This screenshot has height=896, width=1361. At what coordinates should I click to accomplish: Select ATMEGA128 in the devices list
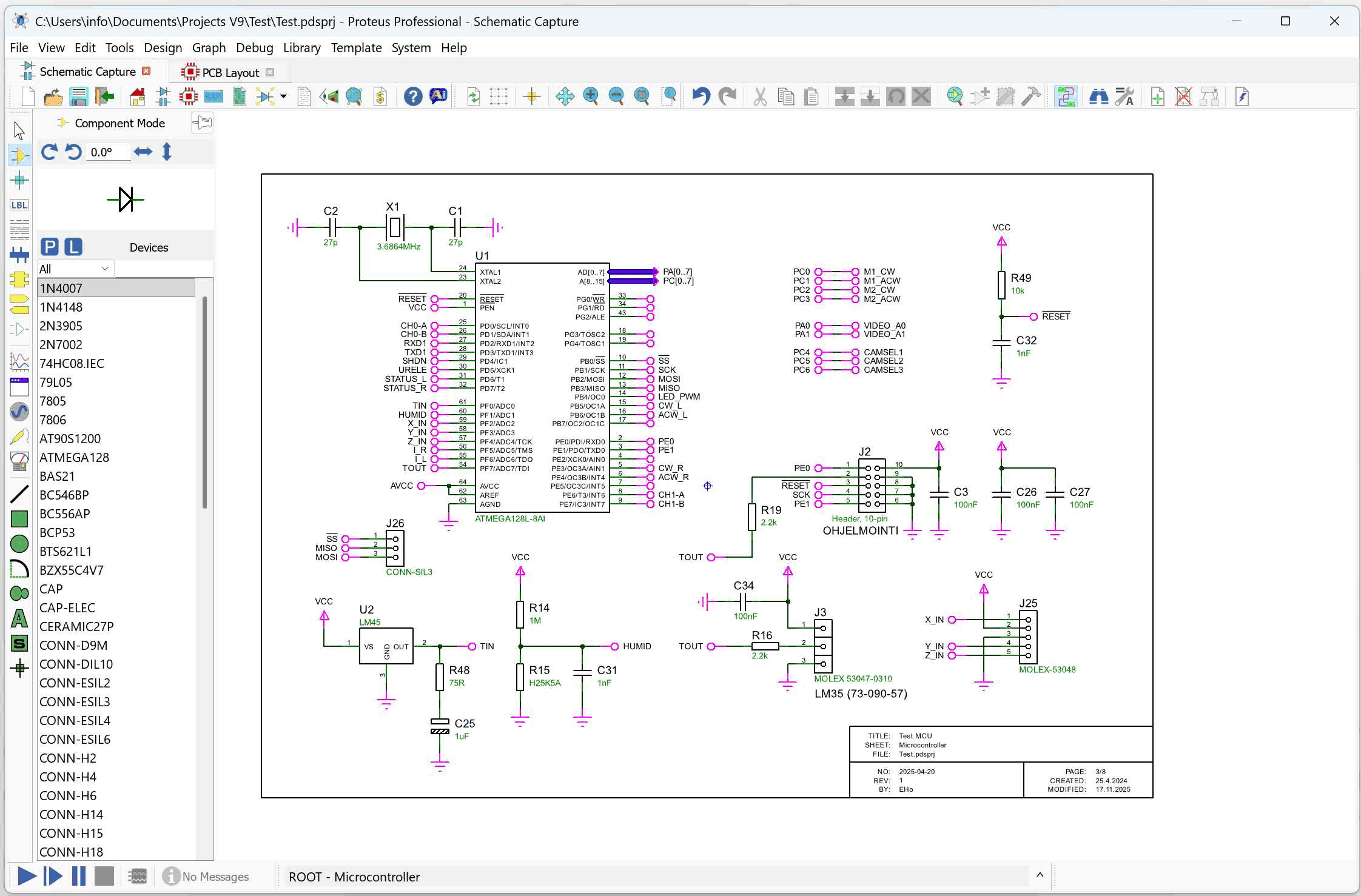75,457
